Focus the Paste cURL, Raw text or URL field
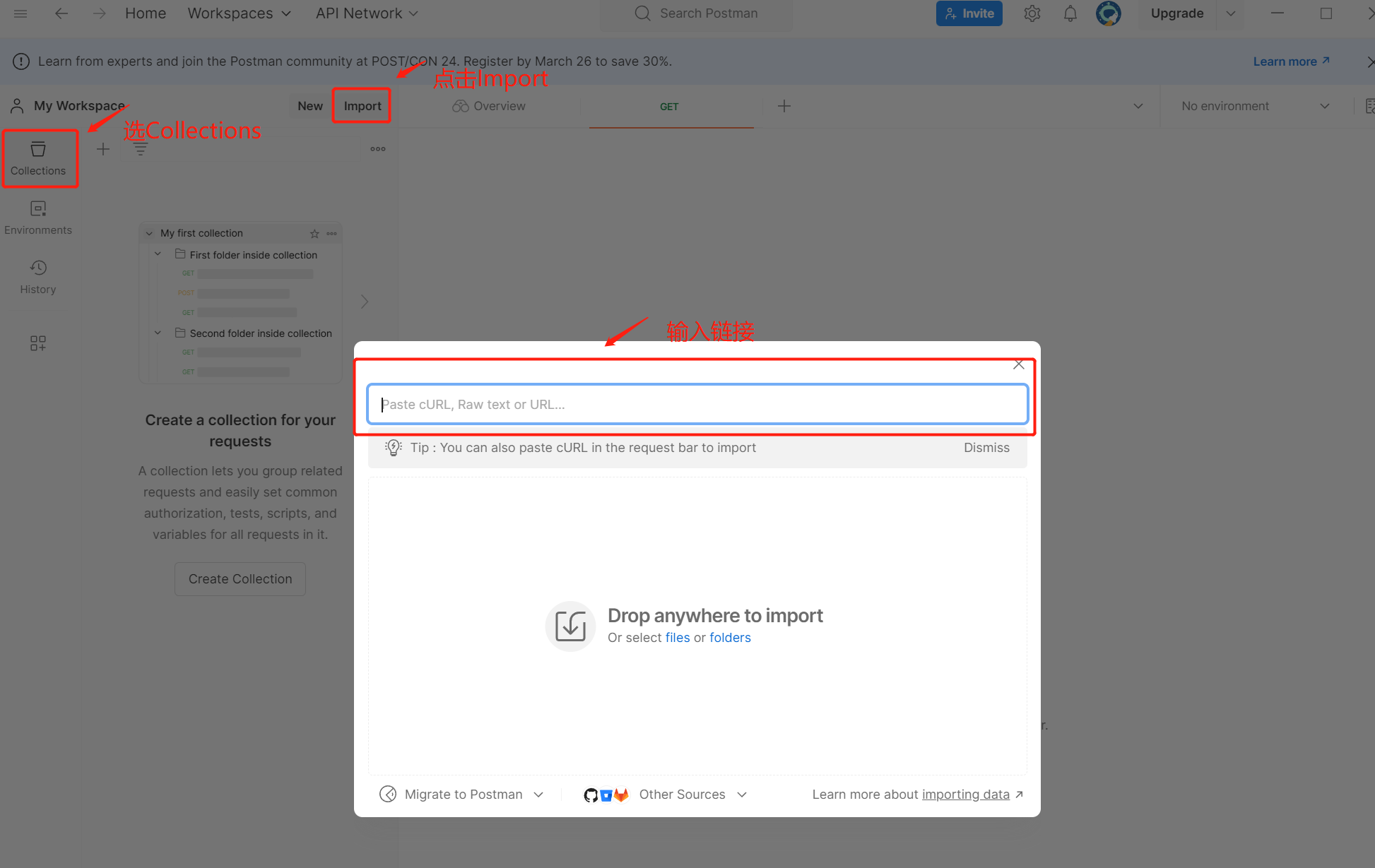The height and width of the screenshot is (868, 1375). point(697,405)
